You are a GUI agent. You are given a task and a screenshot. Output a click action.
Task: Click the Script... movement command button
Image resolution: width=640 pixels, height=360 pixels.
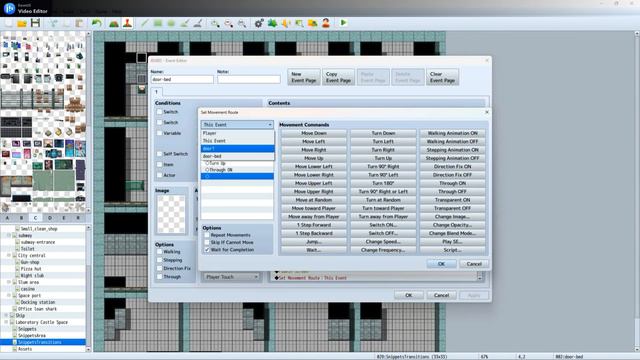click(x=452, y=250)
